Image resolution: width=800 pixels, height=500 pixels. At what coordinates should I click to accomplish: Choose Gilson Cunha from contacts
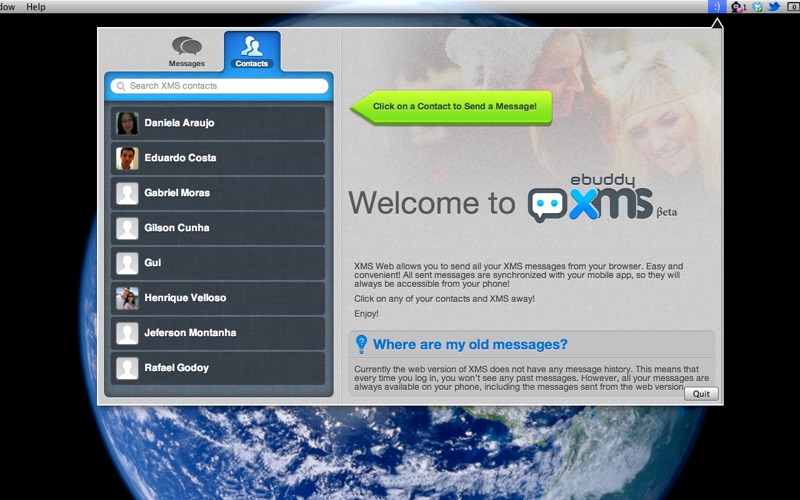218,228
